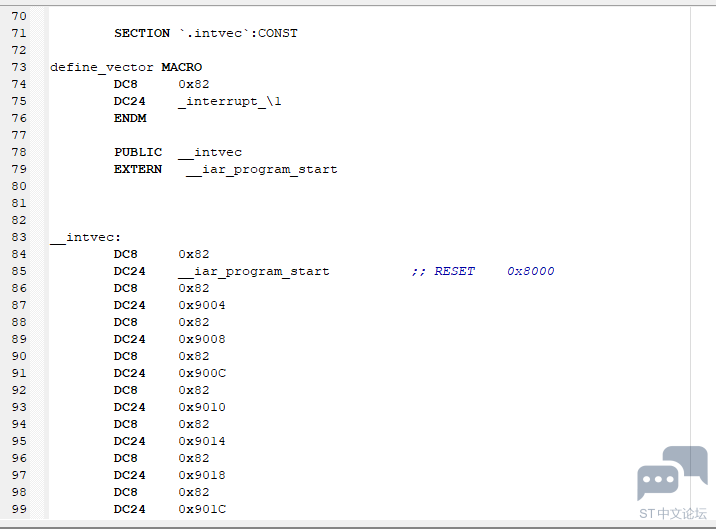Viewport: 716px width, 529px height.
Task: Click line number 70 in the gutter
Action: 19,16
